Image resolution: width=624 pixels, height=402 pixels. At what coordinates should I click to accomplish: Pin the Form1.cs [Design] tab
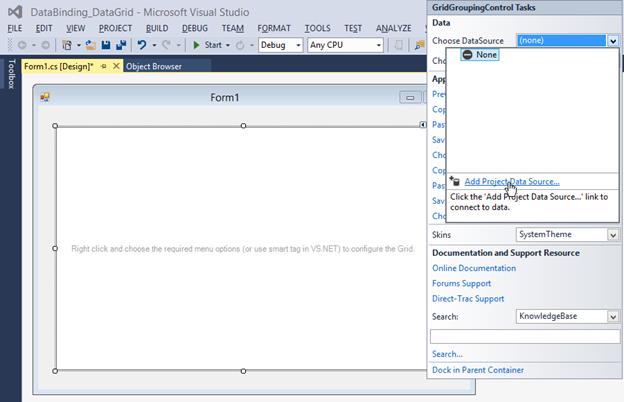104,66
